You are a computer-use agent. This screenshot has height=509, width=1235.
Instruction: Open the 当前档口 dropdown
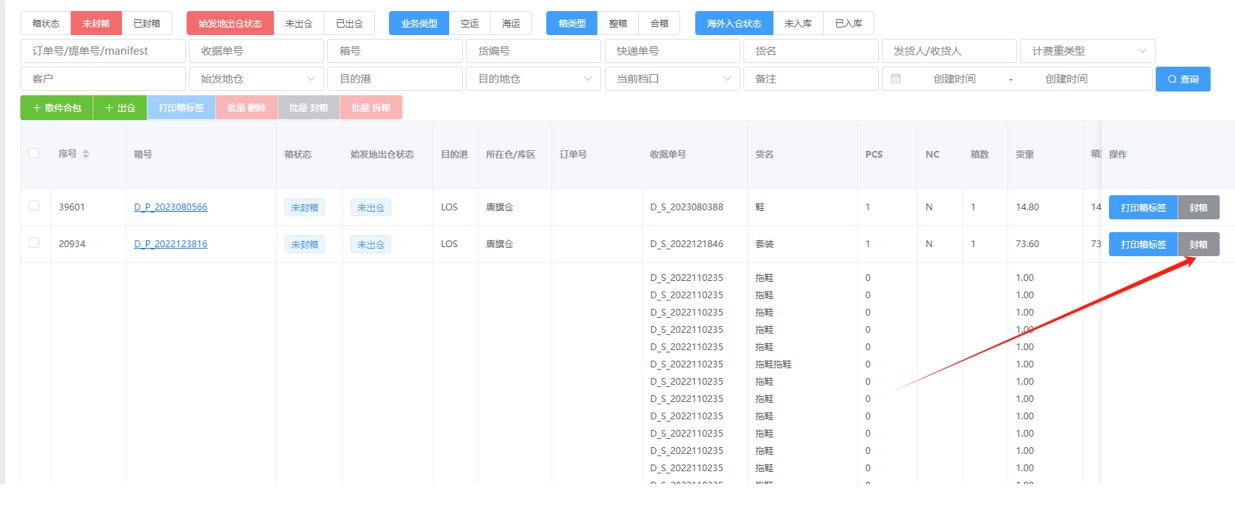[x=672, y=79]
